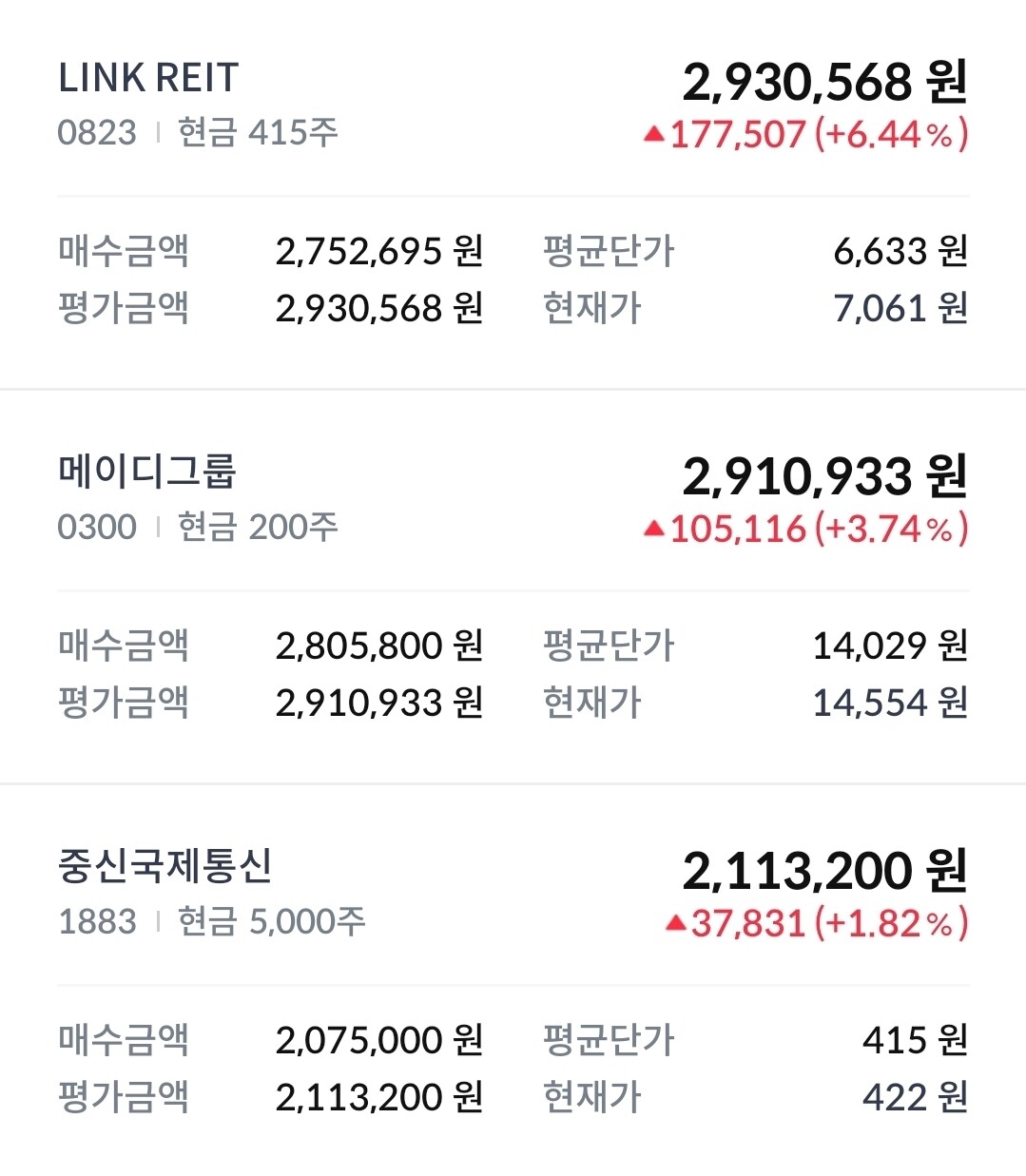Tap the 현금 5,000주 holding quantity
1026x1176 pixels.
point(271,921)
